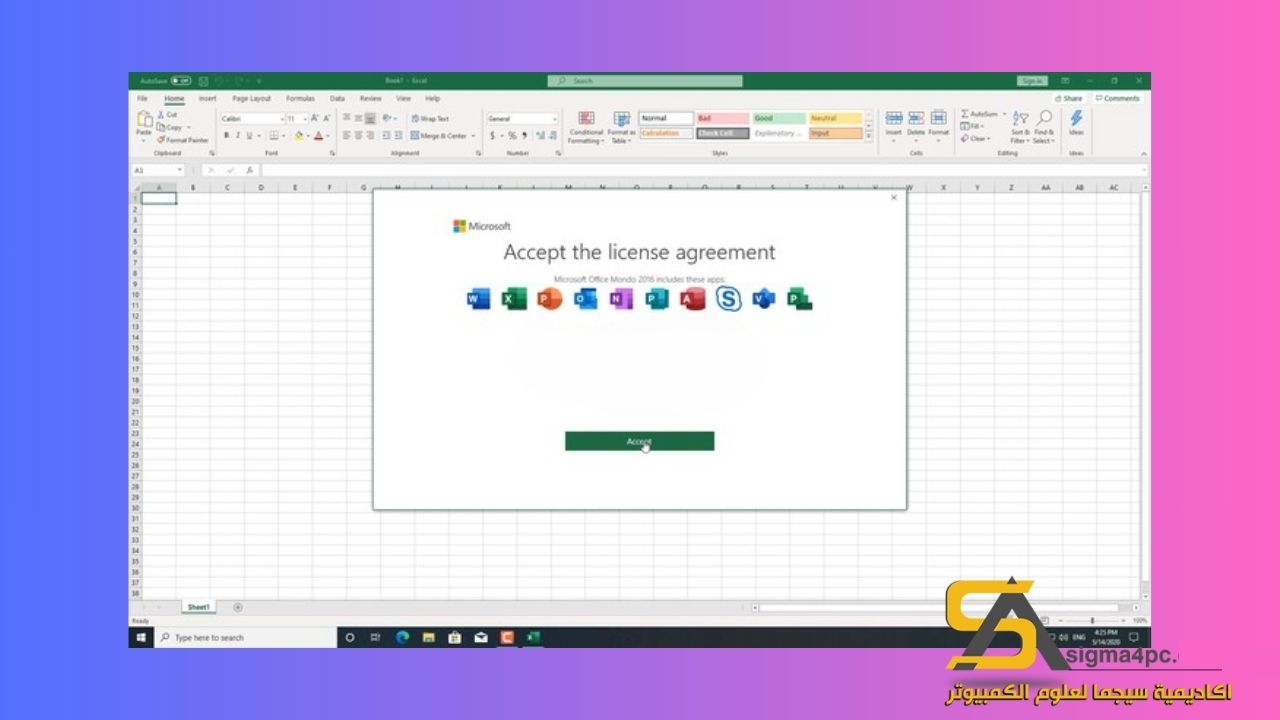Open the Sort & Filter dropdown
Image resolution: width=1280 pixels, height=720 pixels.
click(x=1020, y=127)
